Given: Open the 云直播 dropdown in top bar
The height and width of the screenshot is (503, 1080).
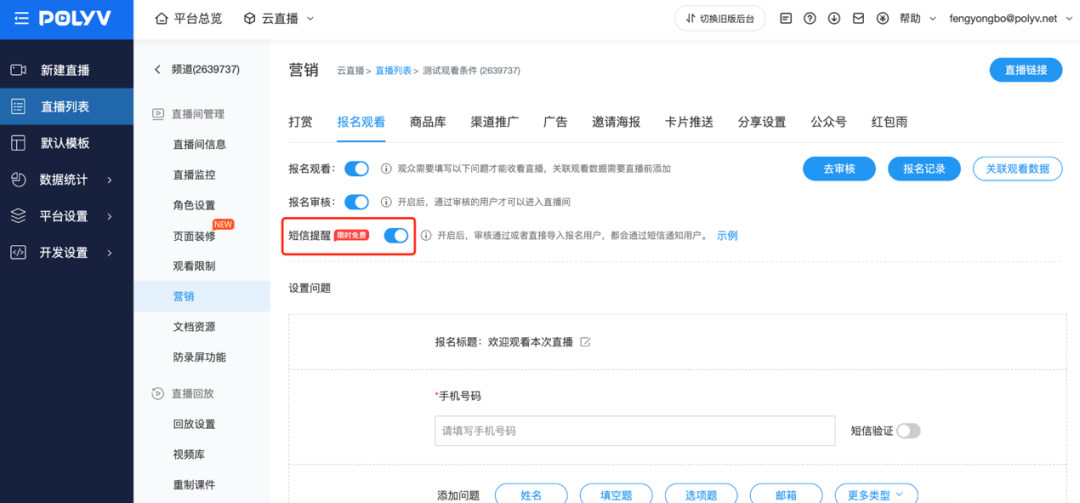Looking at the screenshot, I should coord(278,19).
